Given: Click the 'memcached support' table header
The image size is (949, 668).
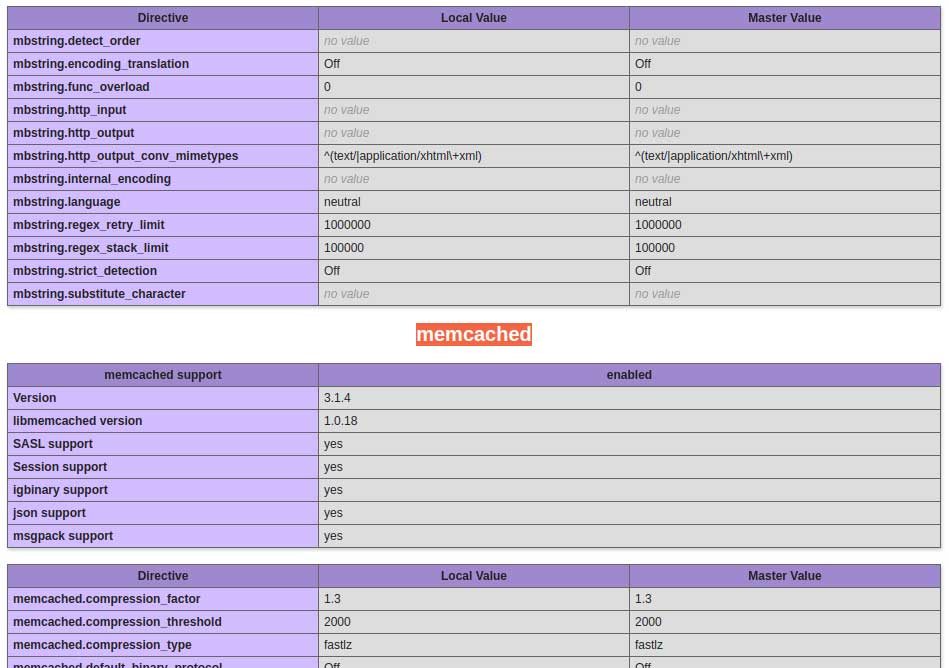Looking at the screenshot, I should 163,375.
